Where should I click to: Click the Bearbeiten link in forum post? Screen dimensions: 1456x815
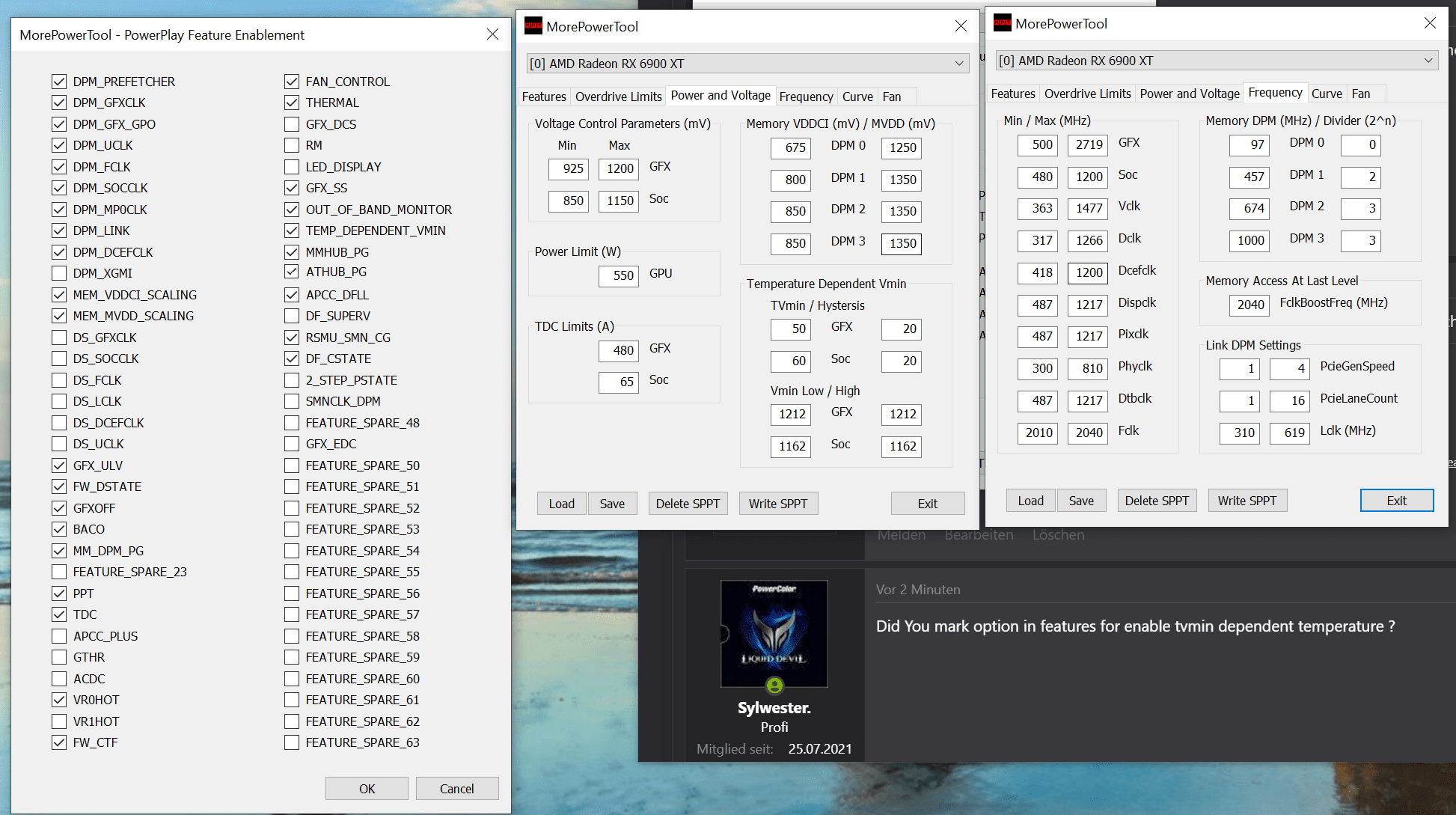click(979, 535)
